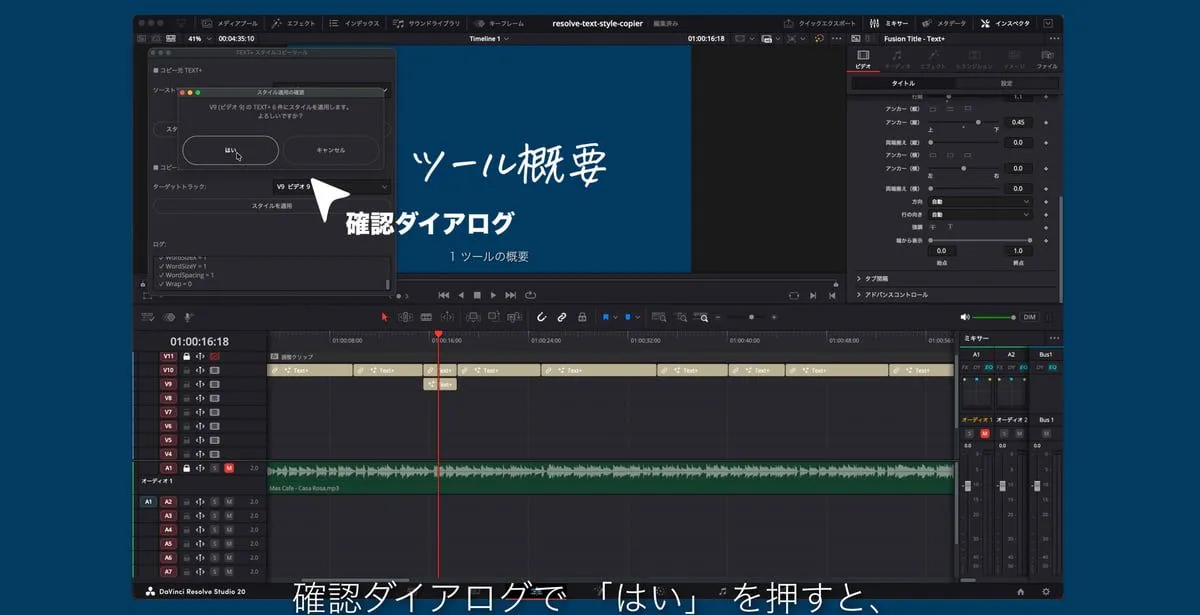Switch to the 設定 tab in inspector
This screenshot has height=615, width=1200.
point(1006,83)
